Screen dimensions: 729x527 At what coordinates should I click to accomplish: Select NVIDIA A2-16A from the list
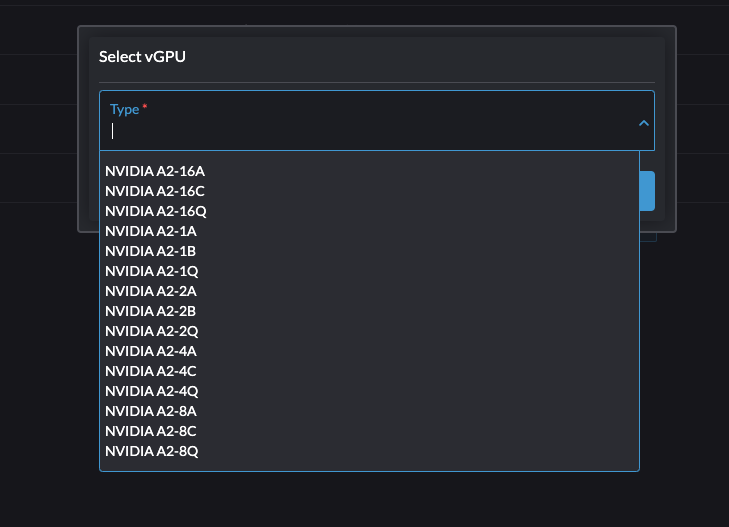click(155, 171)
